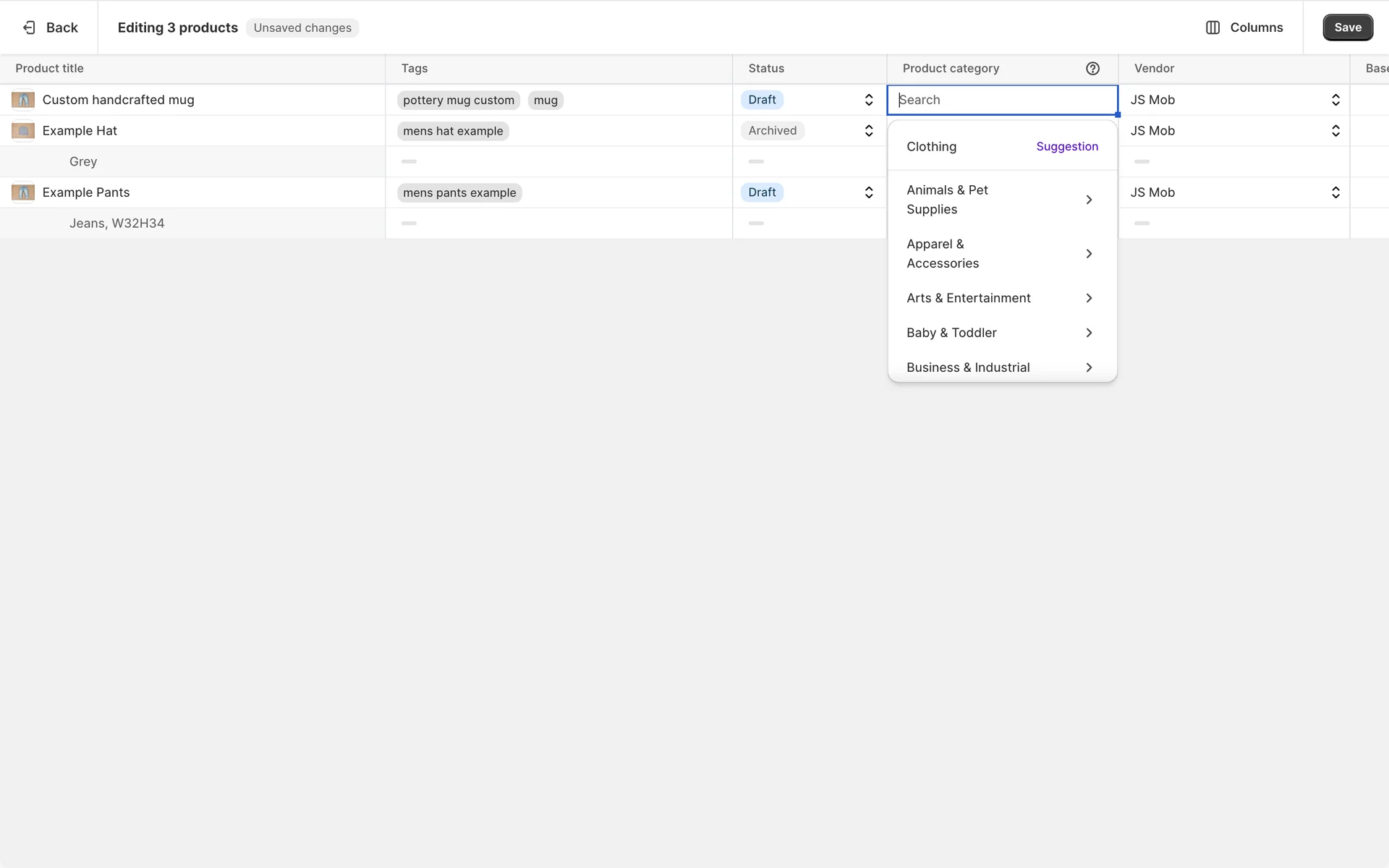Expand Baby & Toddler category
Screen dimensions: 1389x868
[1088, 333]
